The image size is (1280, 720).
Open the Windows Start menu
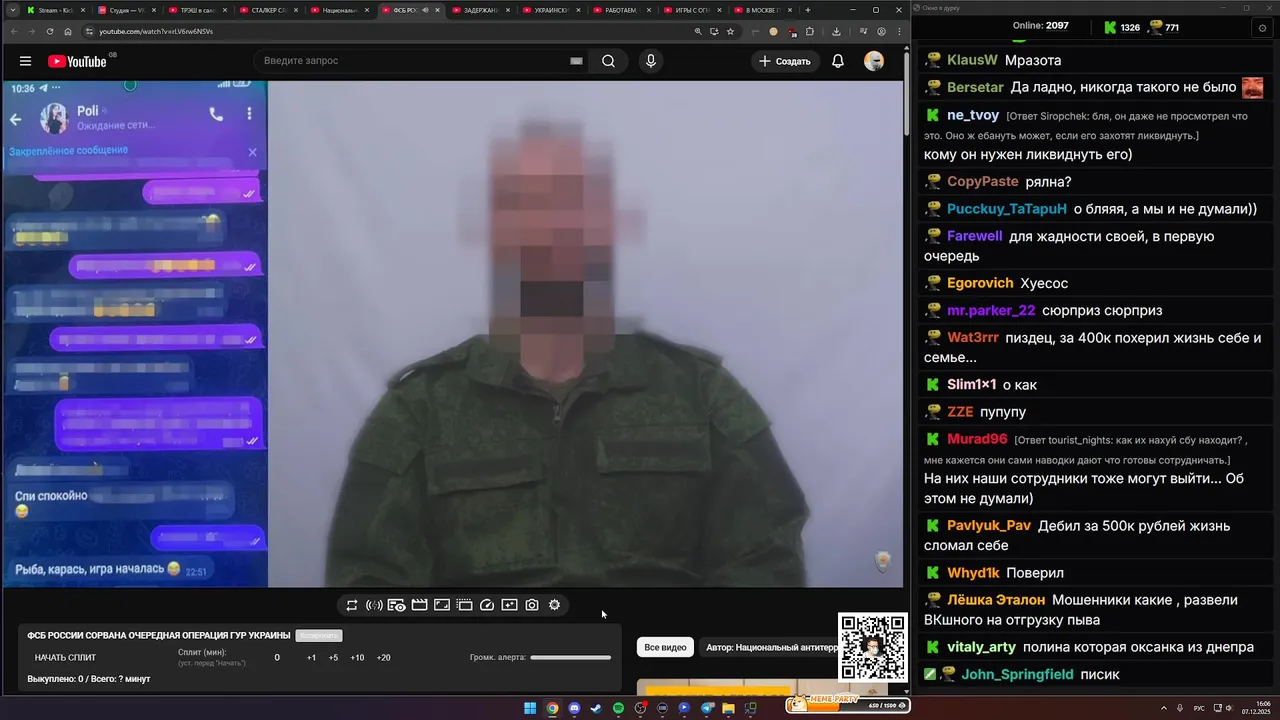point(530,708)
